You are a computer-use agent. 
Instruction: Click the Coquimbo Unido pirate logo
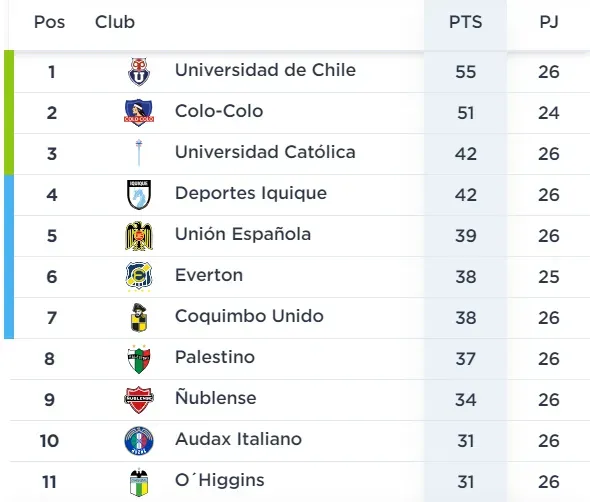pos(139,318)
